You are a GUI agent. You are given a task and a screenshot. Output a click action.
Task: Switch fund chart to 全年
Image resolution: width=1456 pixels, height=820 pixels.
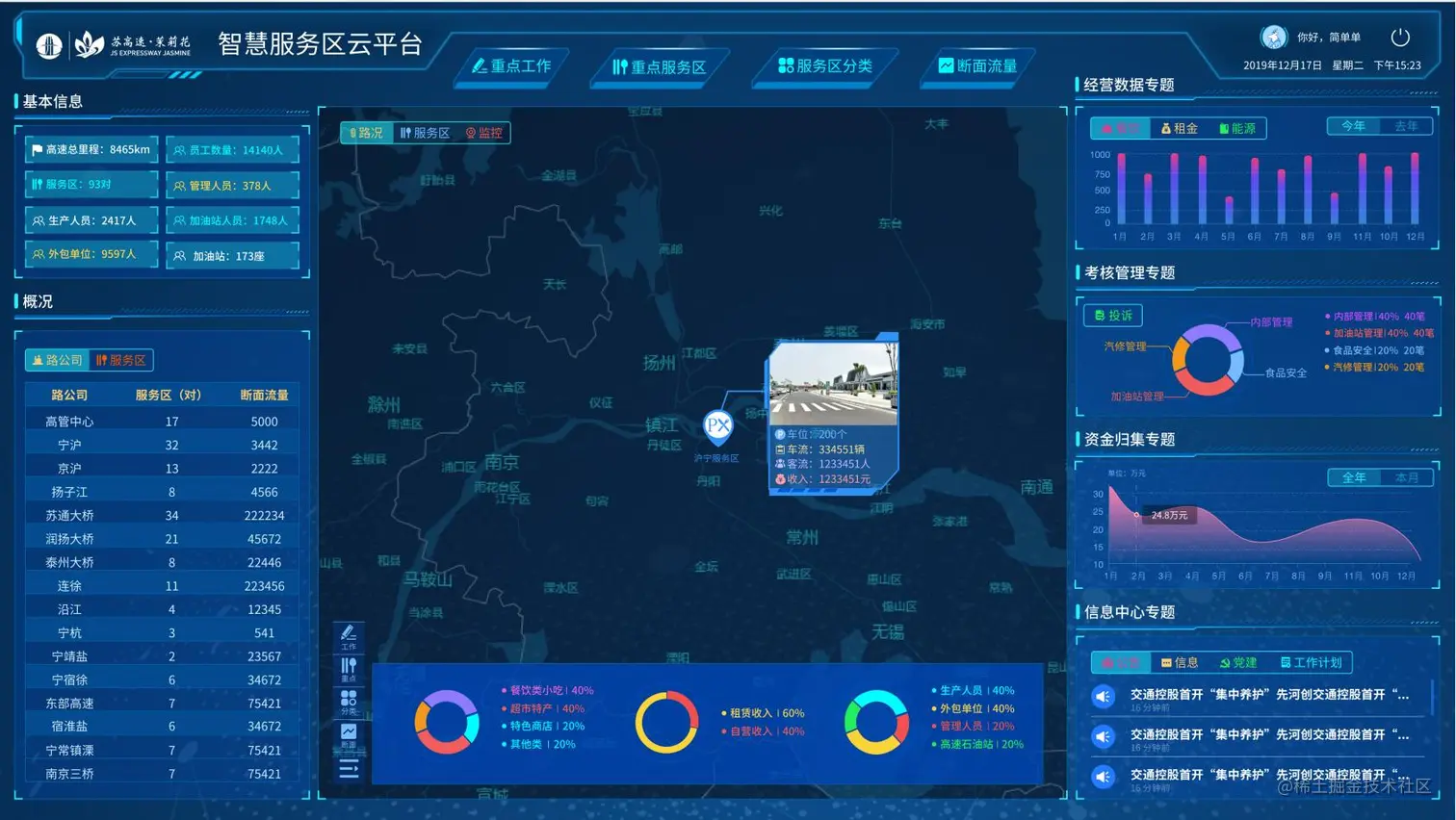(1354, 477)
